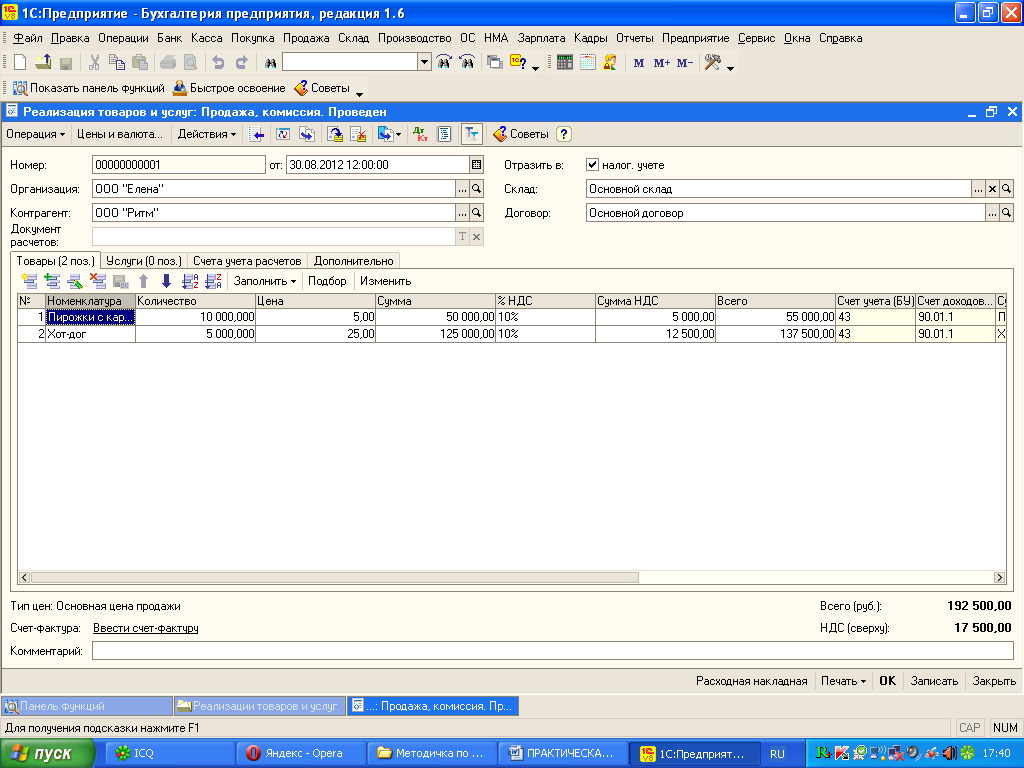Click magnifier icon next to Организация field

click(x=477, y=189)
